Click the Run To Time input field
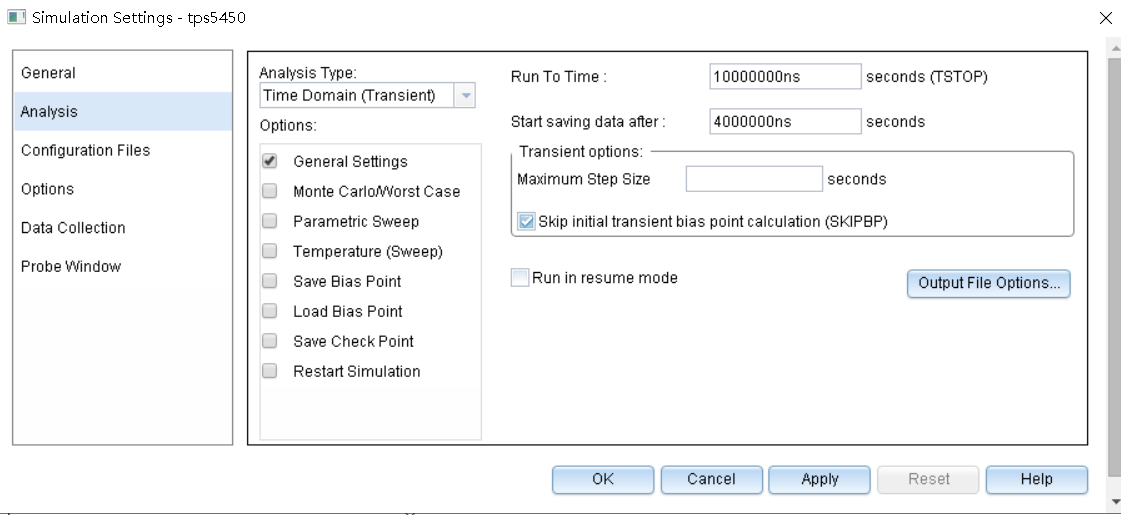 [x=784, y=77]
